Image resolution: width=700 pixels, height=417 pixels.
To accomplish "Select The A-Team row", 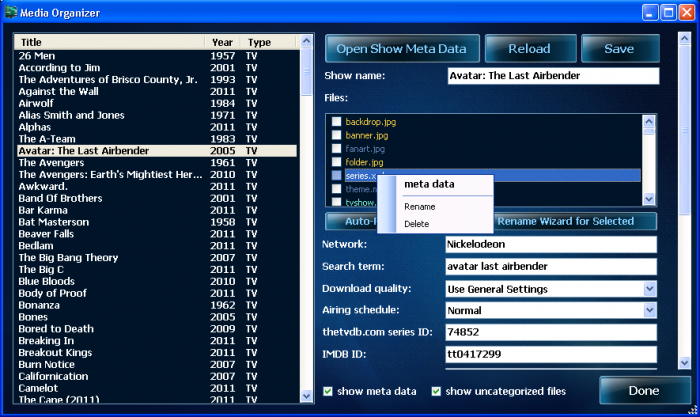I will (x=157, y=139).
